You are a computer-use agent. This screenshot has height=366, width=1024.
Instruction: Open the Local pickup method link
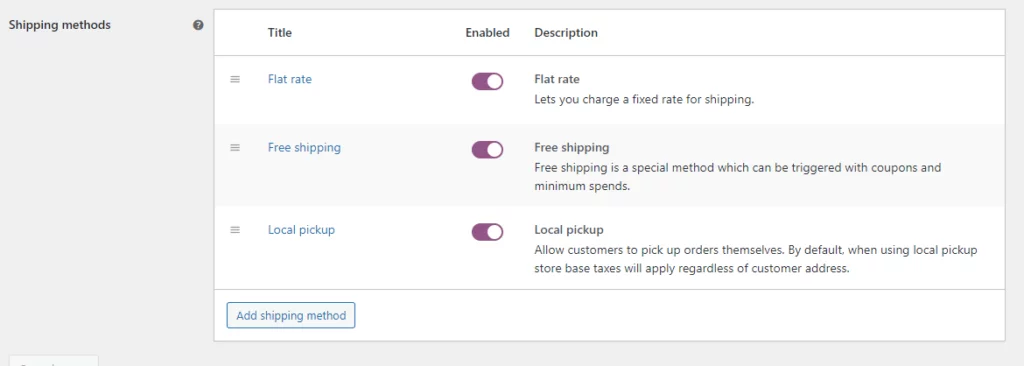tap(301, 230)
